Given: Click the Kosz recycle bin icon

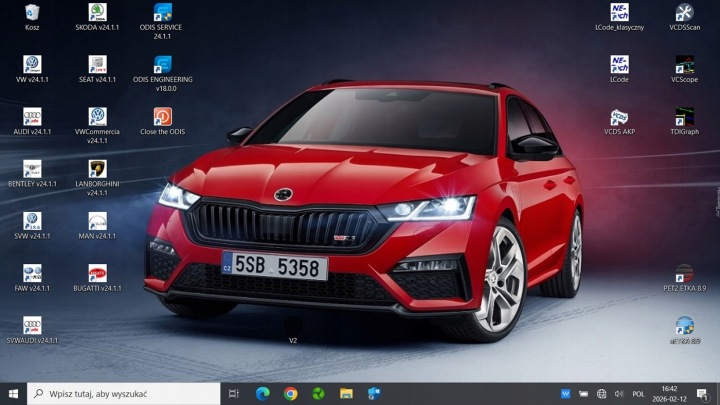Looking at the screenshot, I should [x=32, y=17].
